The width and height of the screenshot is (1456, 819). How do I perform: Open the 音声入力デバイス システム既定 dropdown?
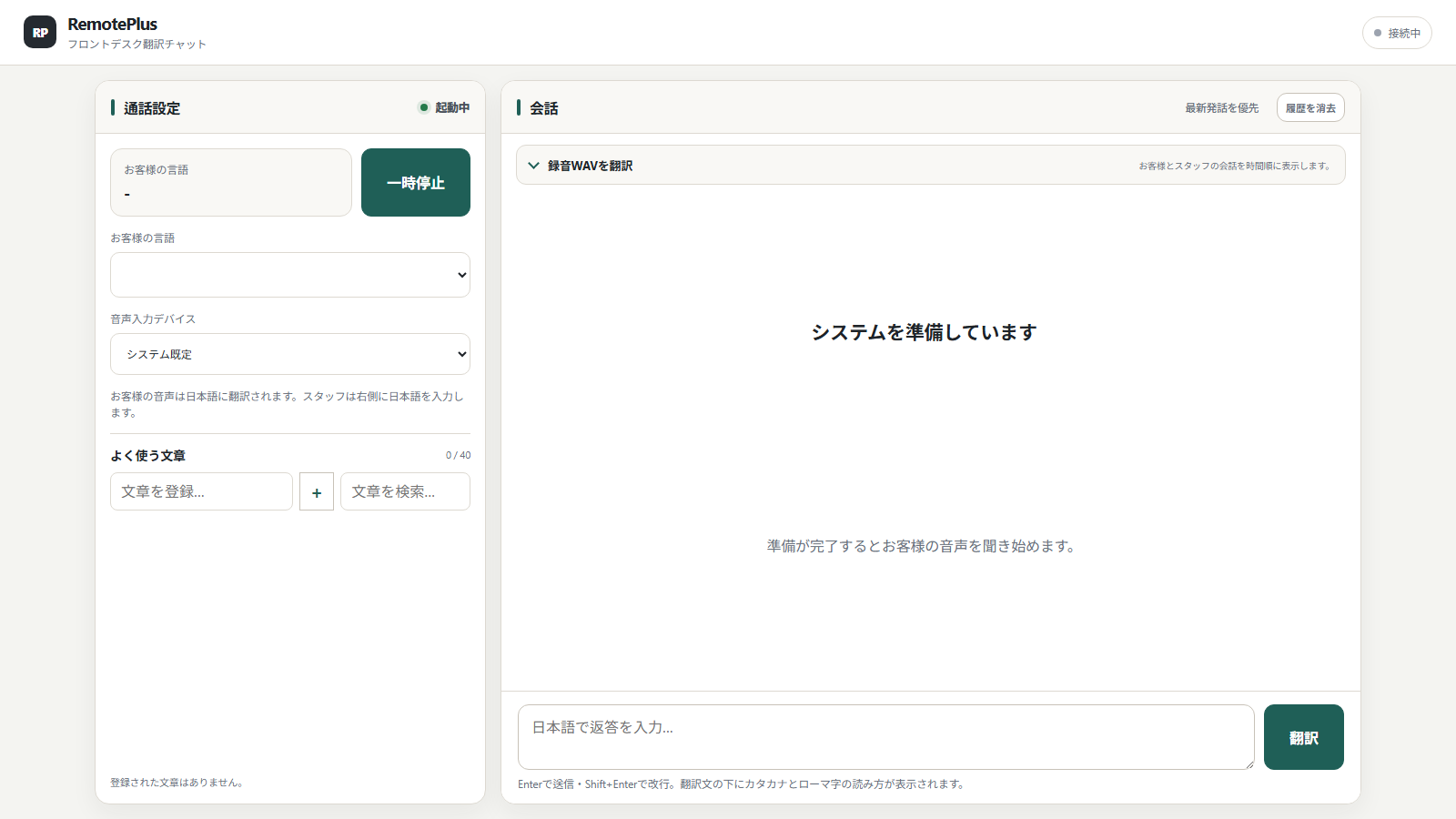pyautogui.click(x=290, y=354)
